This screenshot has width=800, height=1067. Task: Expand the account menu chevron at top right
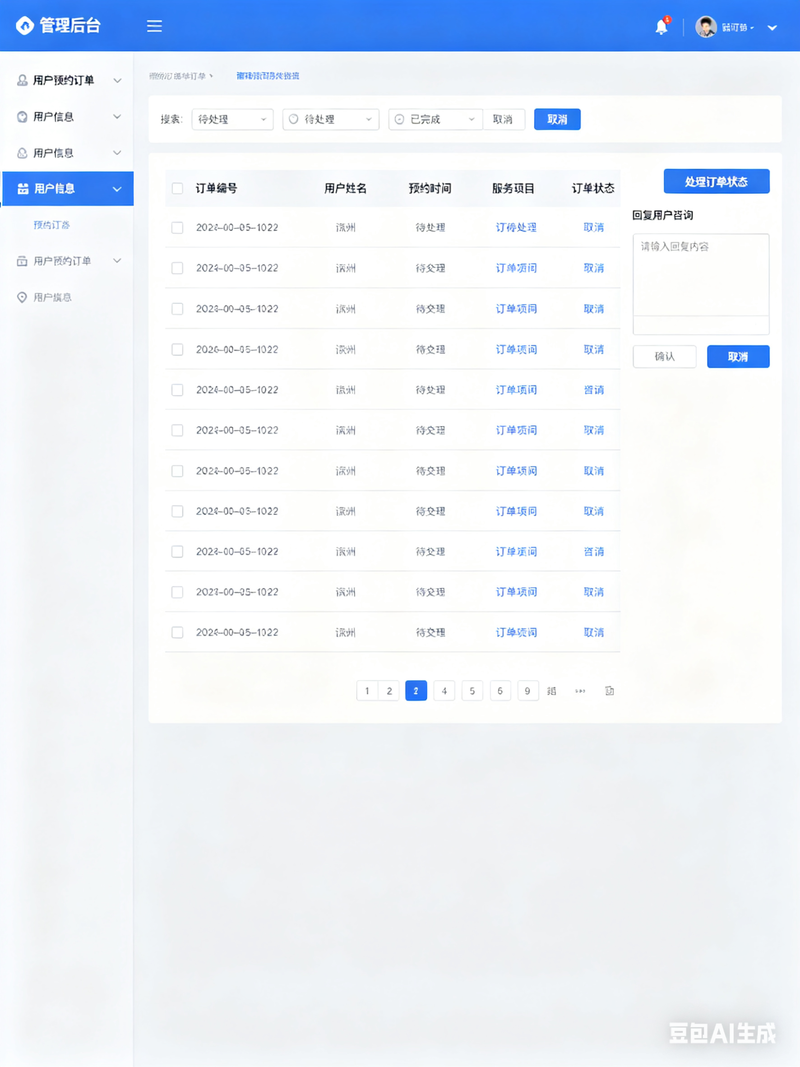pos(772,28)
